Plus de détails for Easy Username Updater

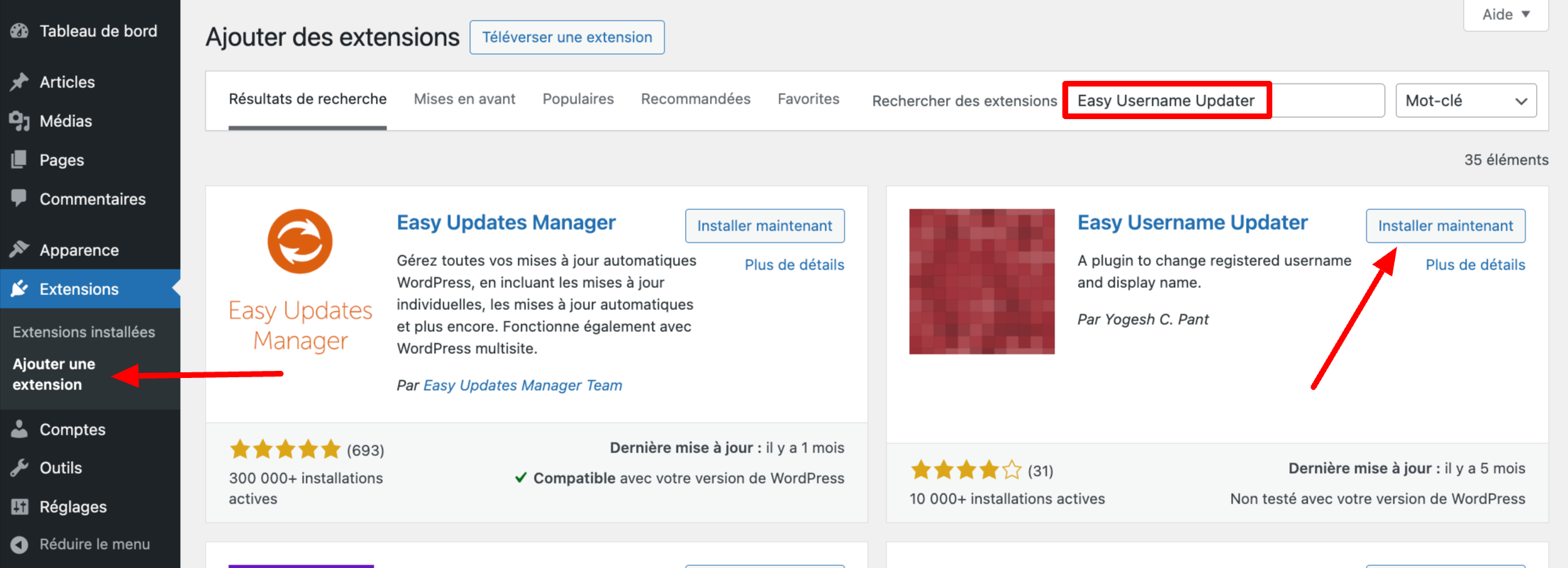pyautogui.click(x=1475, y=264)
